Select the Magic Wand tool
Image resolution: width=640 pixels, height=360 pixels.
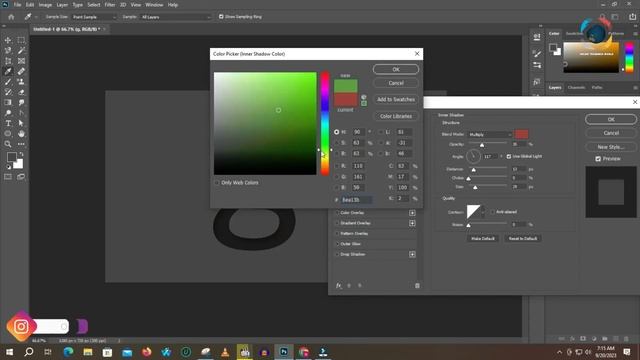pyautogui.click(x=21, y=50)
